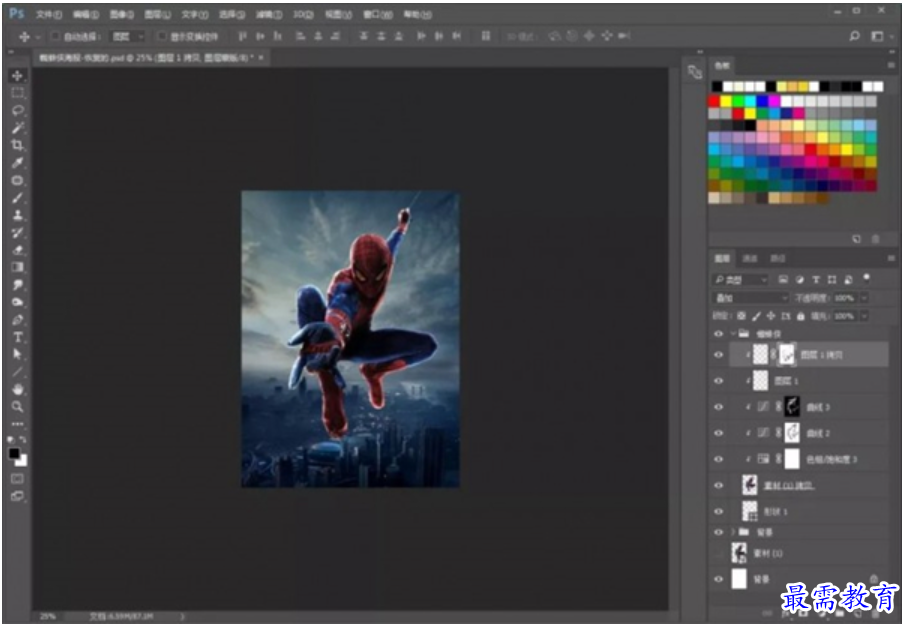
Task: Select the History Brush tool
Action: coord(17,233)
